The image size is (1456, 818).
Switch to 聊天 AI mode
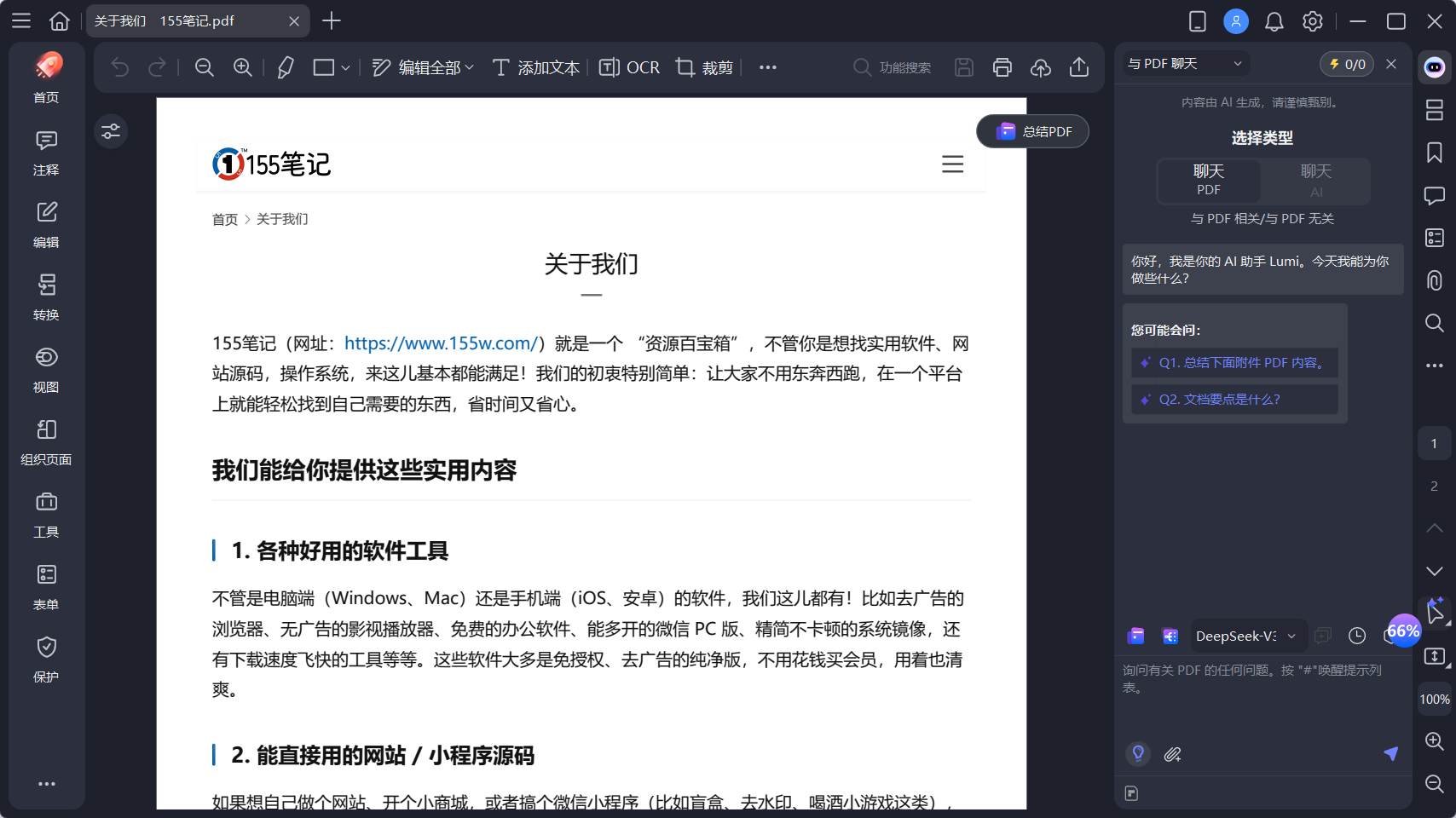[1315, 180]
